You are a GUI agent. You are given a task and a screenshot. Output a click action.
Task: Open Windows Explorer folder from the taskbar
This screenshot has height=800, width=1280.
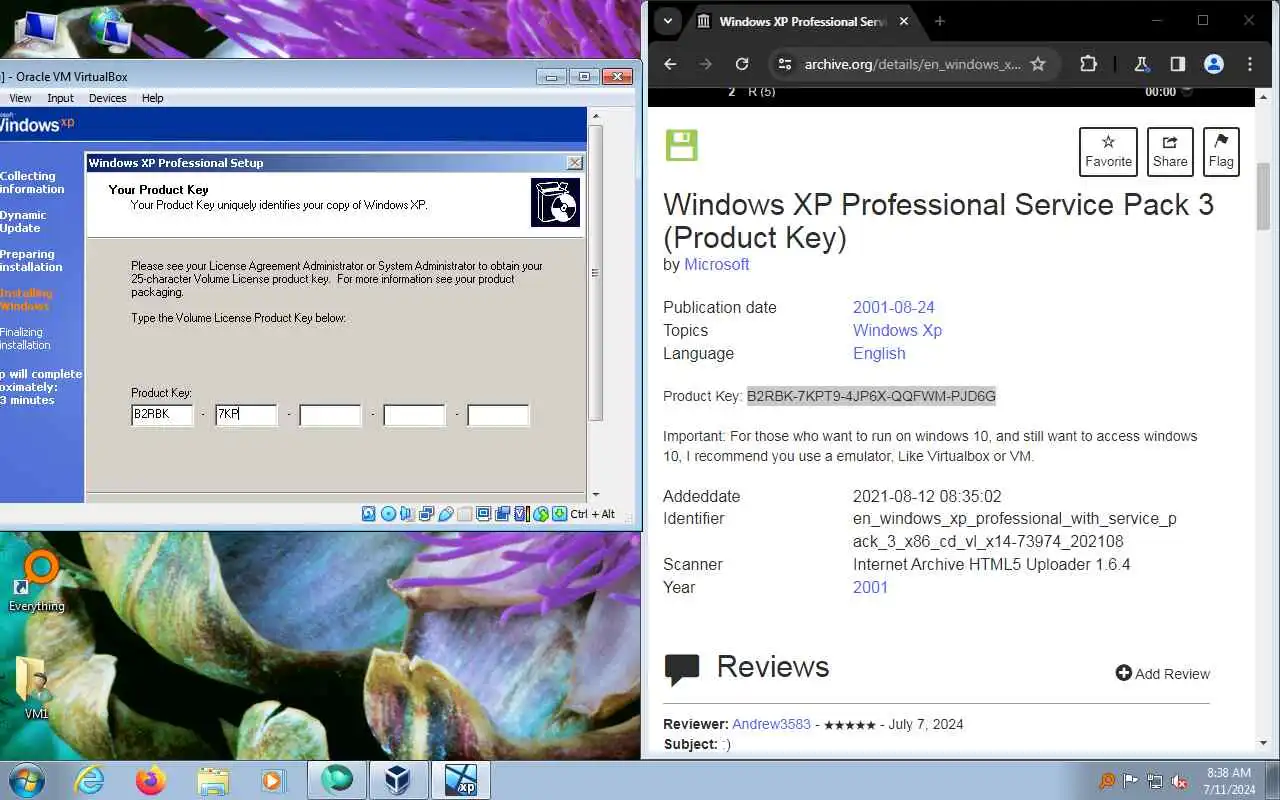pos(213,780)
